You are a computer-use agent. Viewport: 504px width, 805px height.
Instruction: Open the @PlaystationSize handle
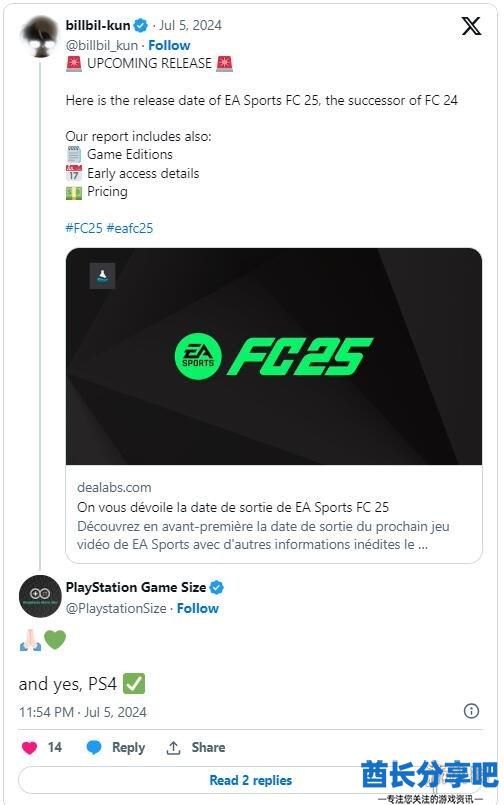pos(116,608)
